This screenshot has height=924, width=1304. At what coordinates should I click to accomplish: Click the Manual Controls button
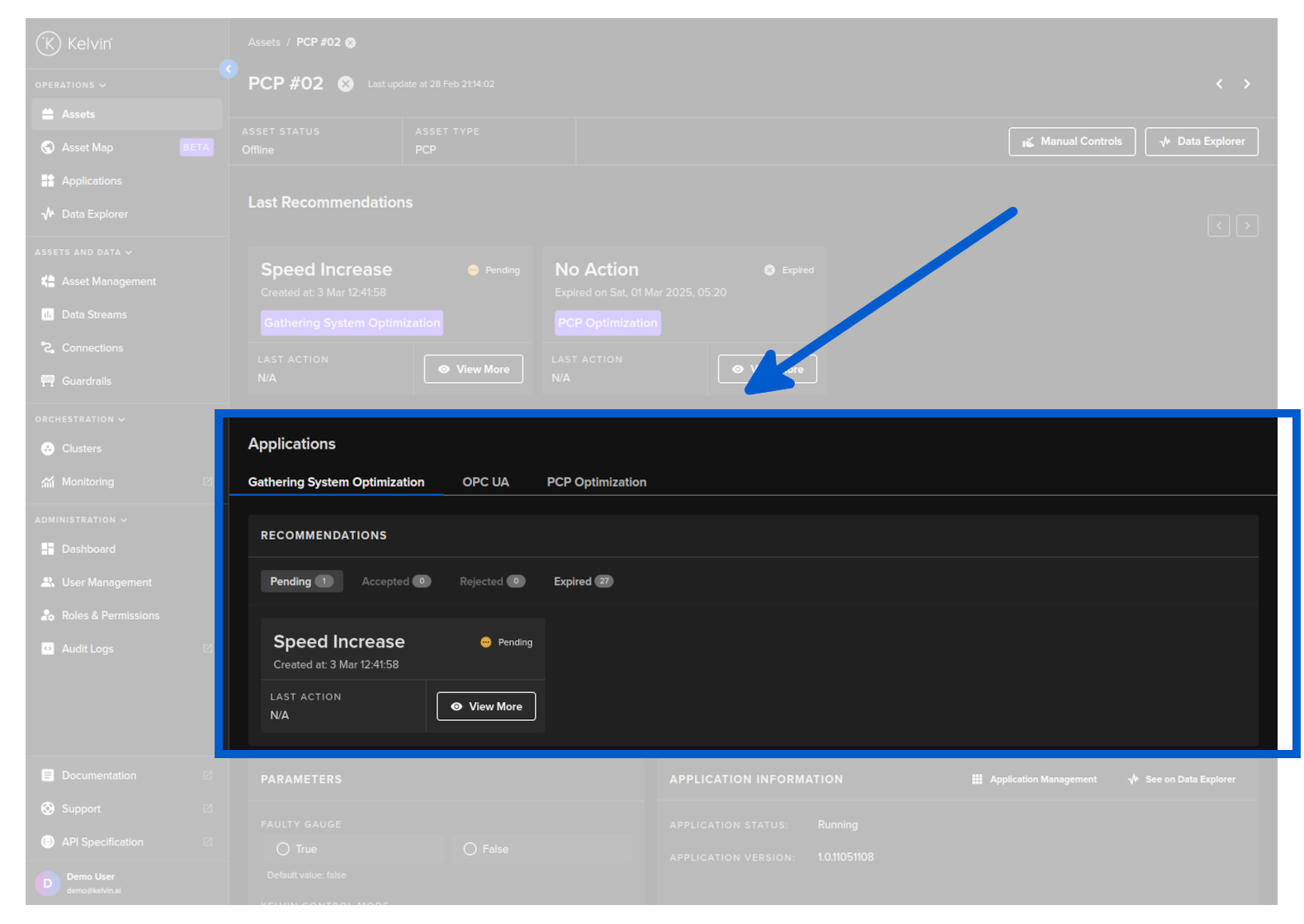tap(1071, 142)
